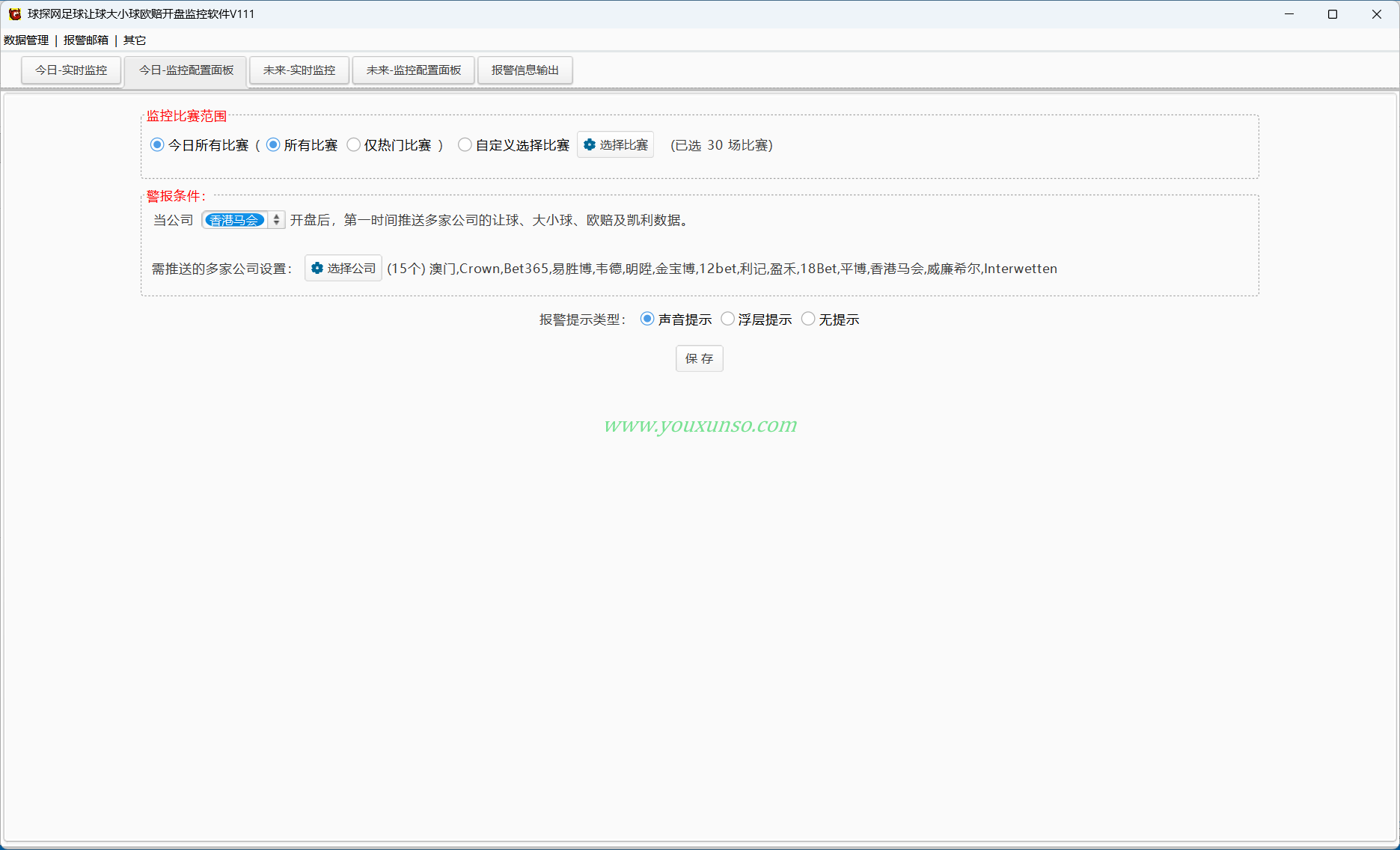Click the 选择公司 button
Screen dimensions: 1400x850
tap(343, 269)
